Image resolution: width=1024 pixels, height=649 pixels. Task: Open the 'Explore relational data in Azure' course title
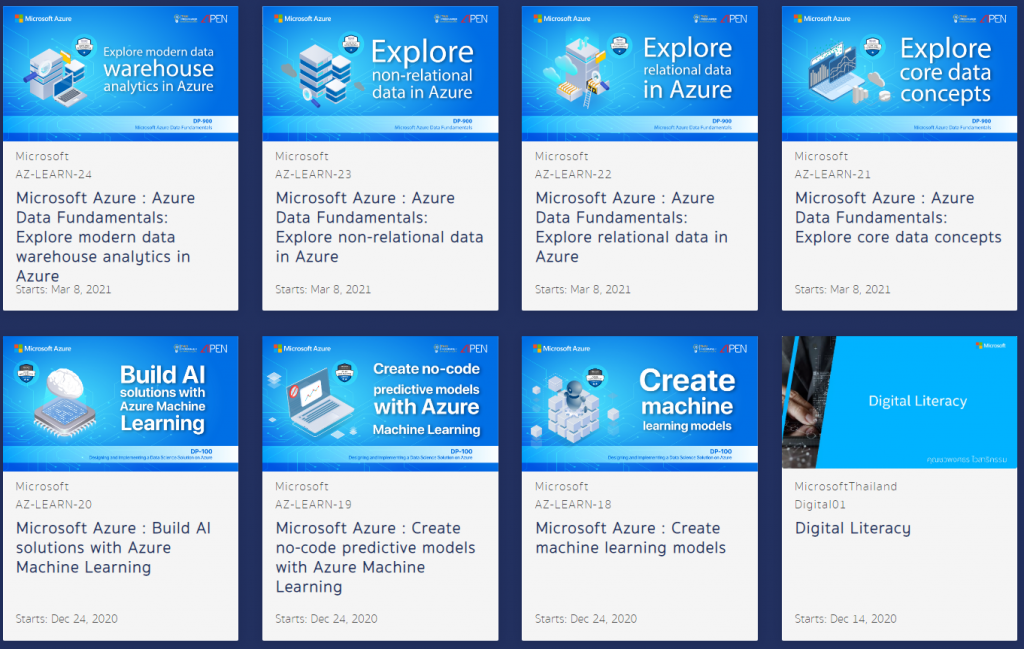632,227
